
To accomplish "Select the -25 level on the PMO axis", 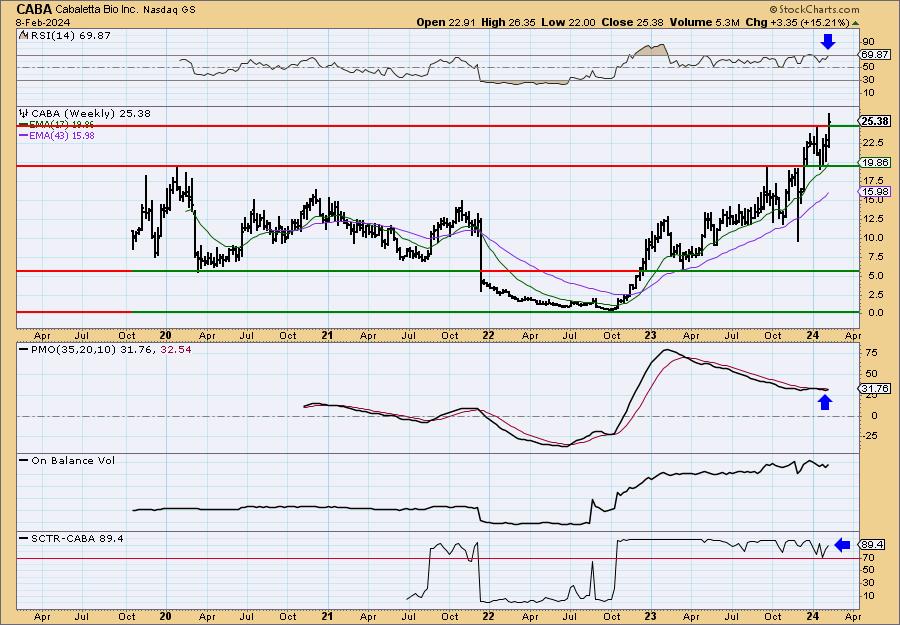I will [871, 436].
